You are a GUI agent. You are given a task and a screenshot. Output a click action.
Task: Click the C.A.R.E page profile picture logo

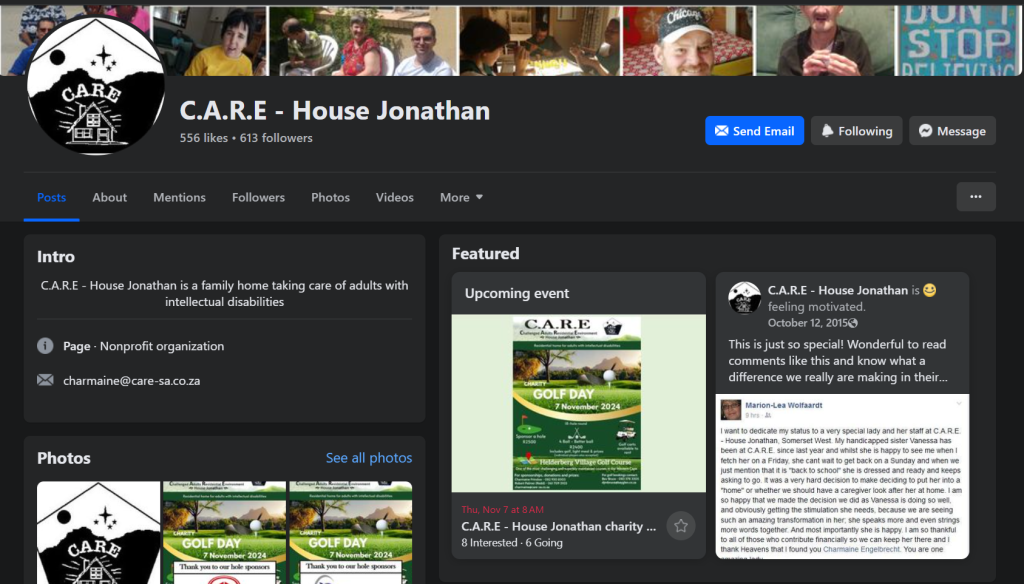tap(96, 86)
